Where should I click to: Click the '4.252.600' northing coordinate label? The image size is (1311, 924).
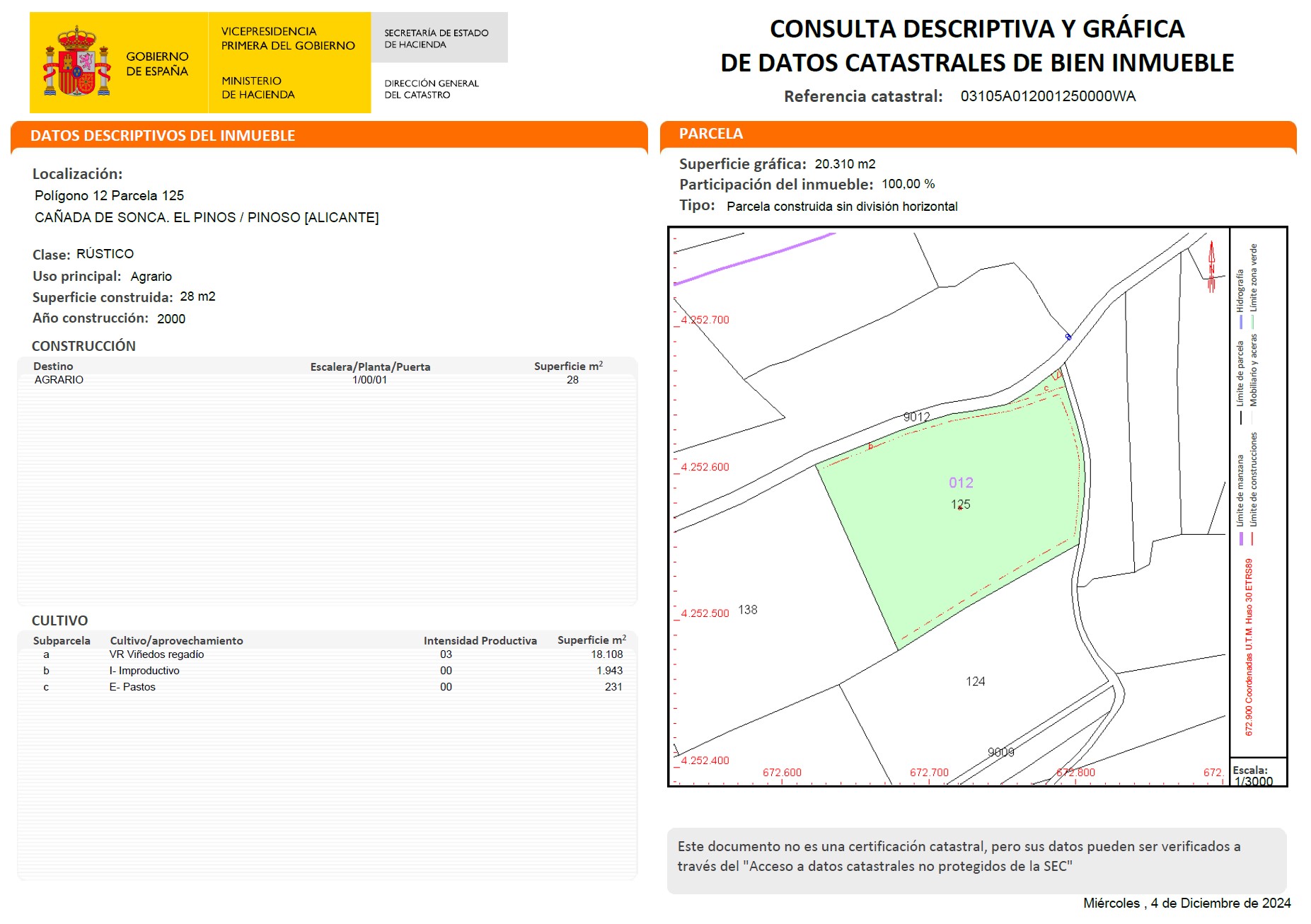705,467
